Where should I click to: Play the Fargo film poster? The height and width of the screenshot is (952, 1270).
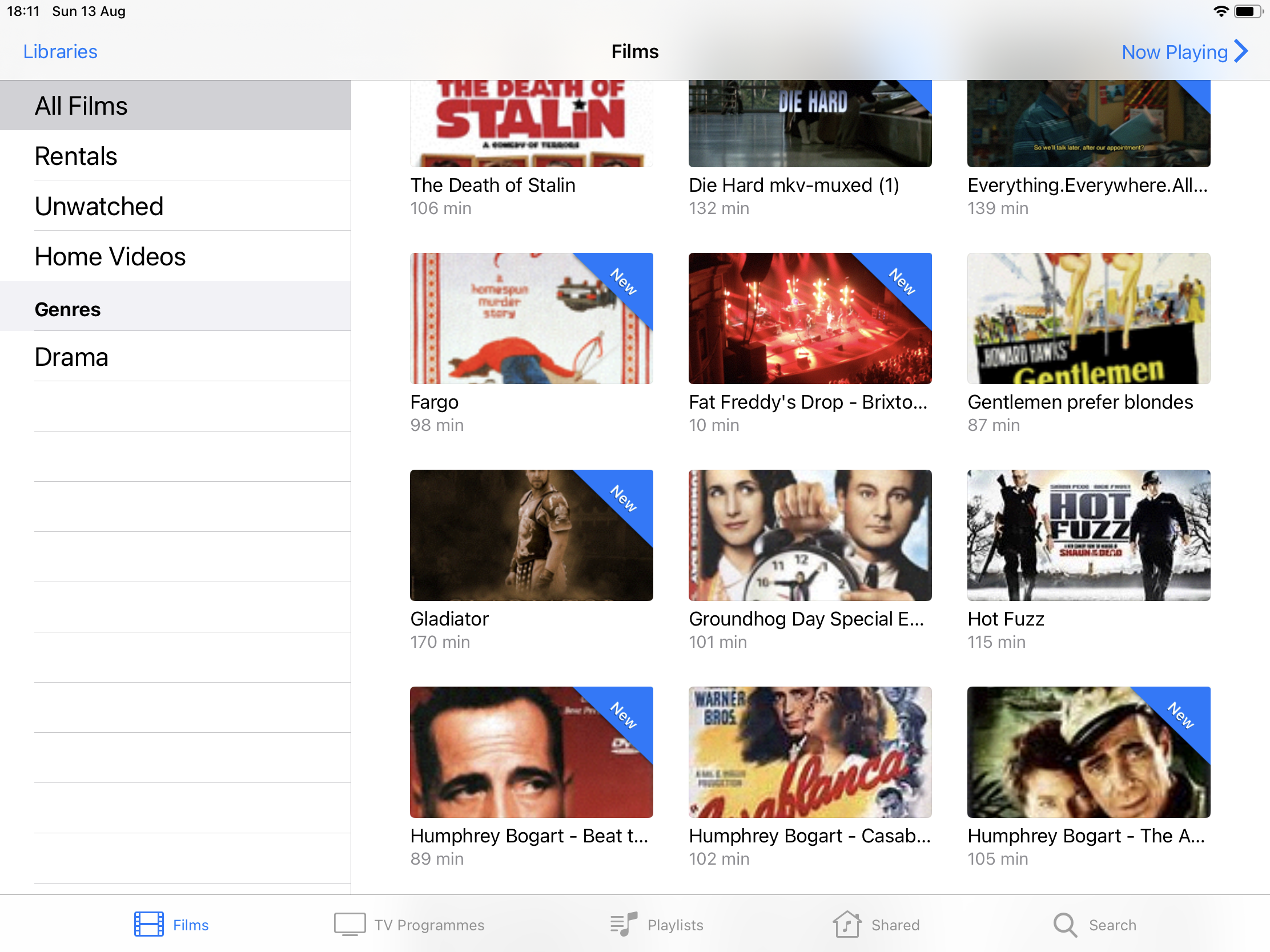pyautogui.click(x=531, y=318)
